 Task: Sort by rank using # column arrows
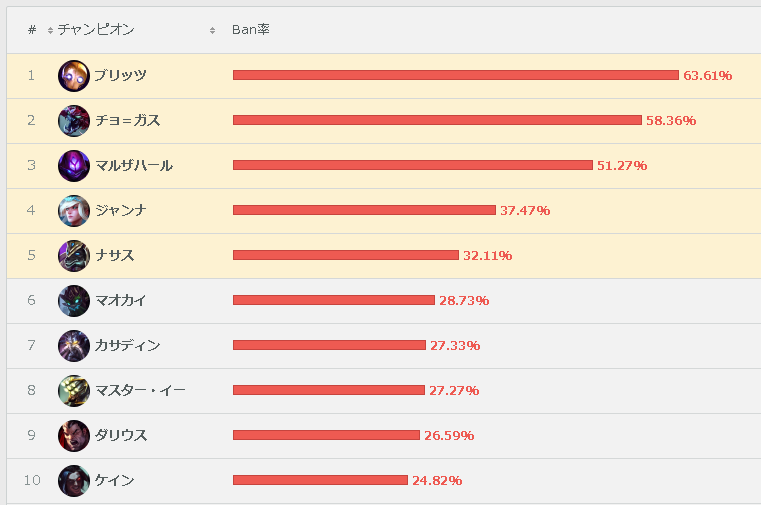coord(50,31)
